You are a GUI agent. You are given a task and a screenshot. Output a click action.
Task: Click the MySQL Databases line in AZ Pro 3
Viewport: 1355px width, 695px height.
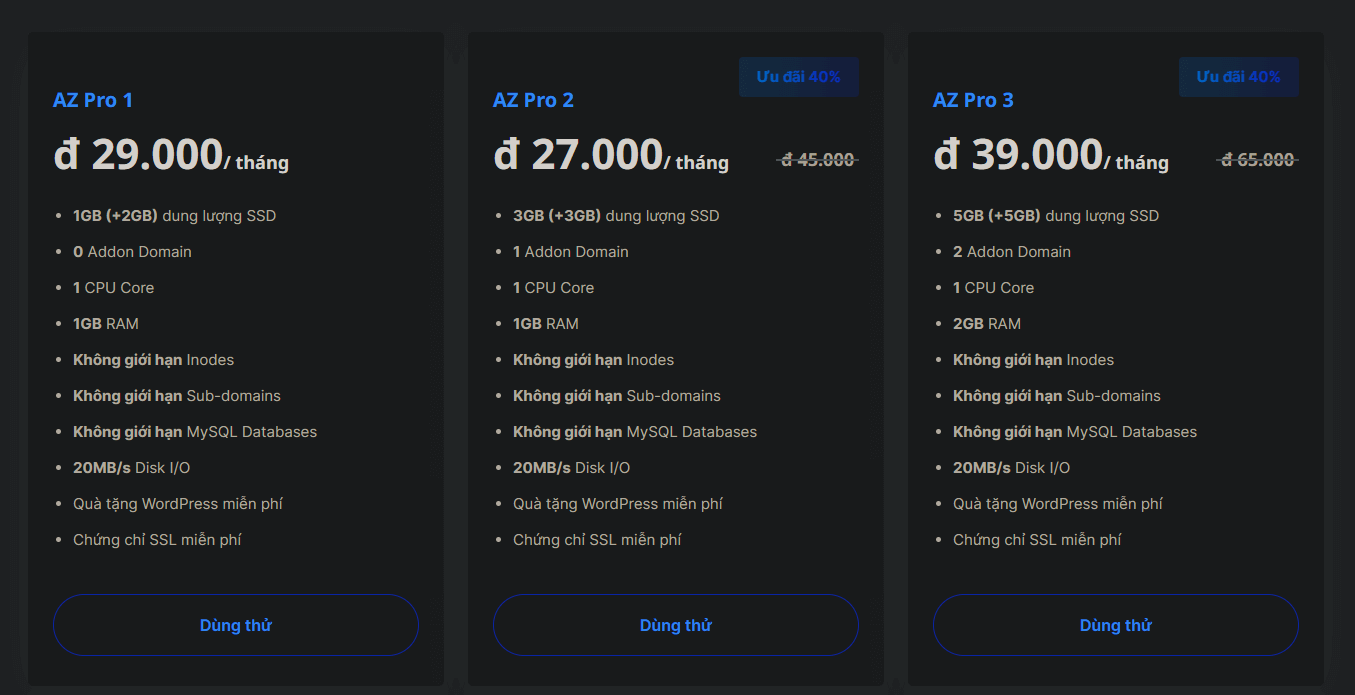pyautogui.click(x=1075, y=432)
